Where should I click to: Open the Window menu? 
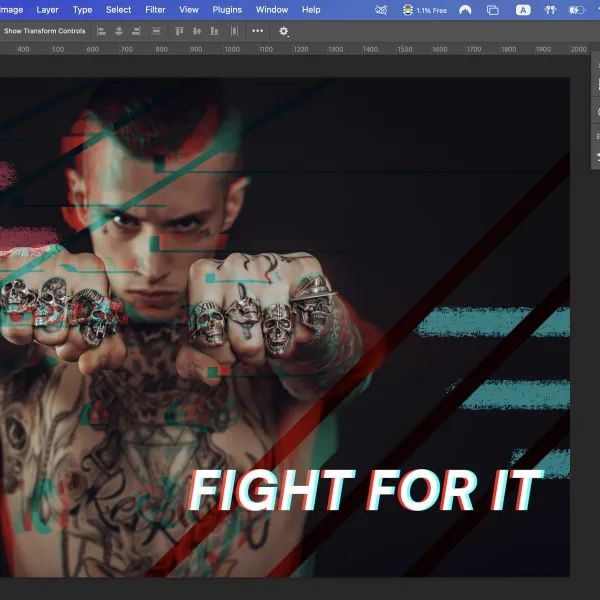pyautogui.click(x=272, y=10)
